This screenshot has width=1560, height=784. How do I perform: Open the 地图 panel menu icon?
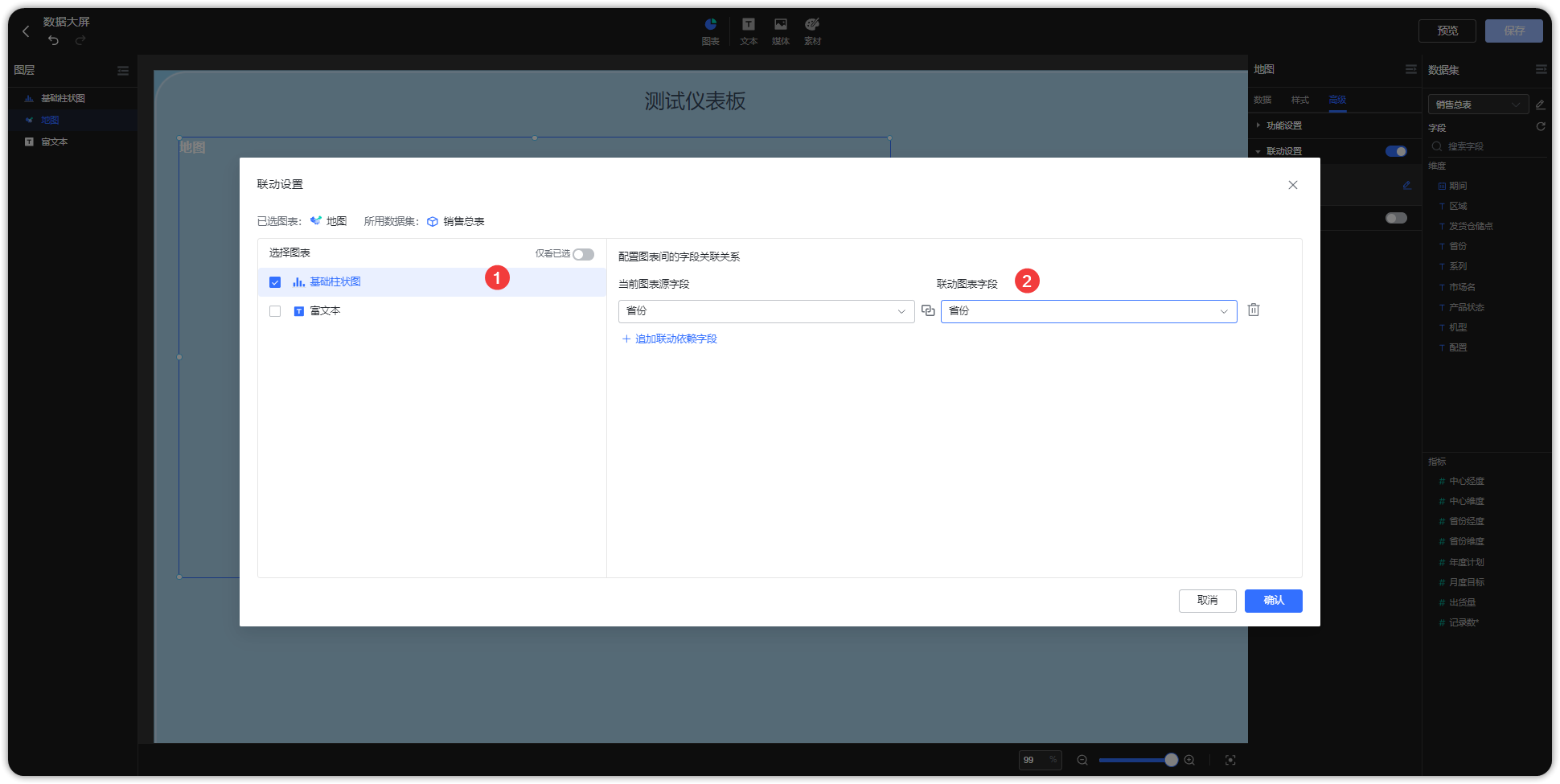coord(1411,70)
